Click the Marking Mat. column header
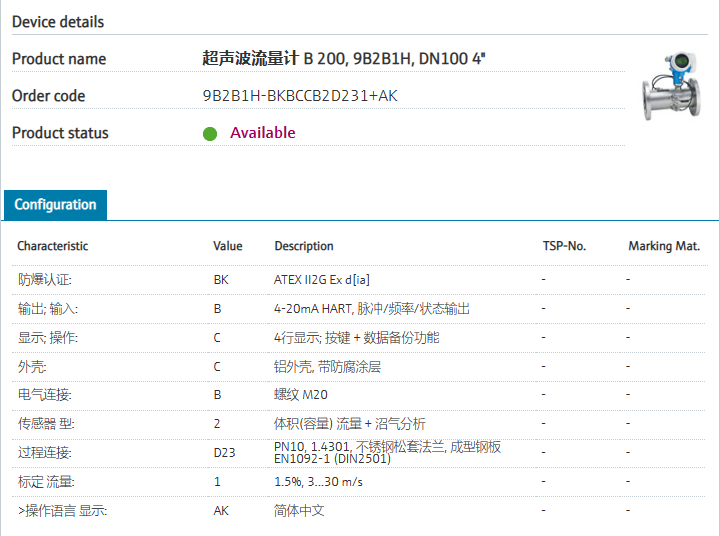Viewport: 720px width, 536px height. point(663,246)
